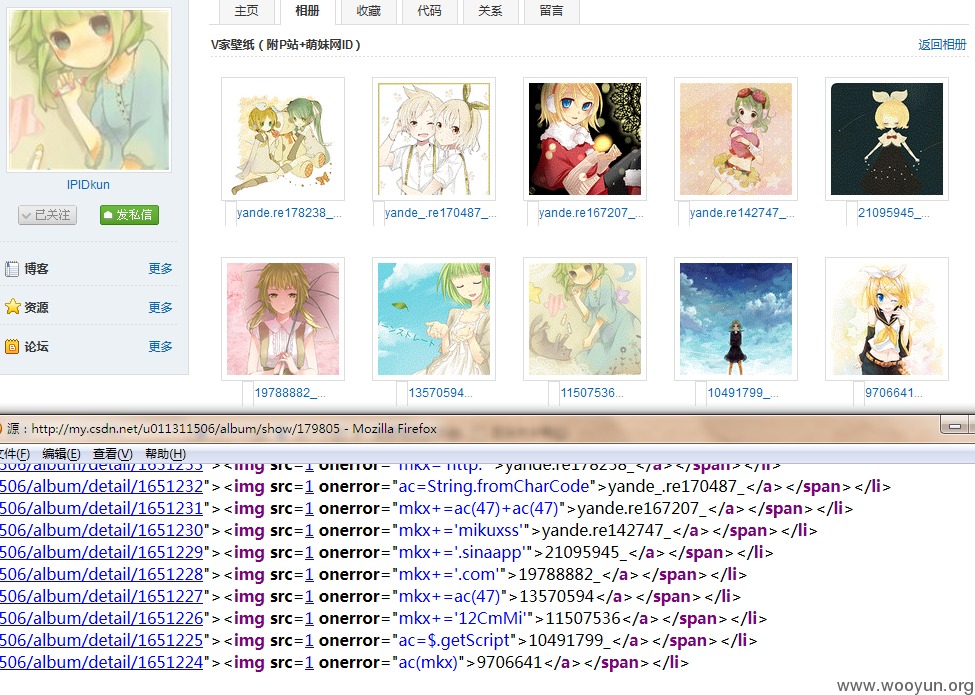The width and height of the screenshot is (975, 695).
Task: Click the 13570594 caption link
Action: coord(440,393)
